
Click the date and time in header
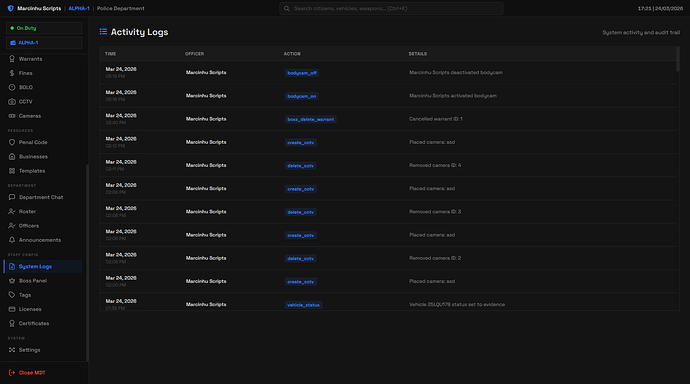click(x=660, y=8)
